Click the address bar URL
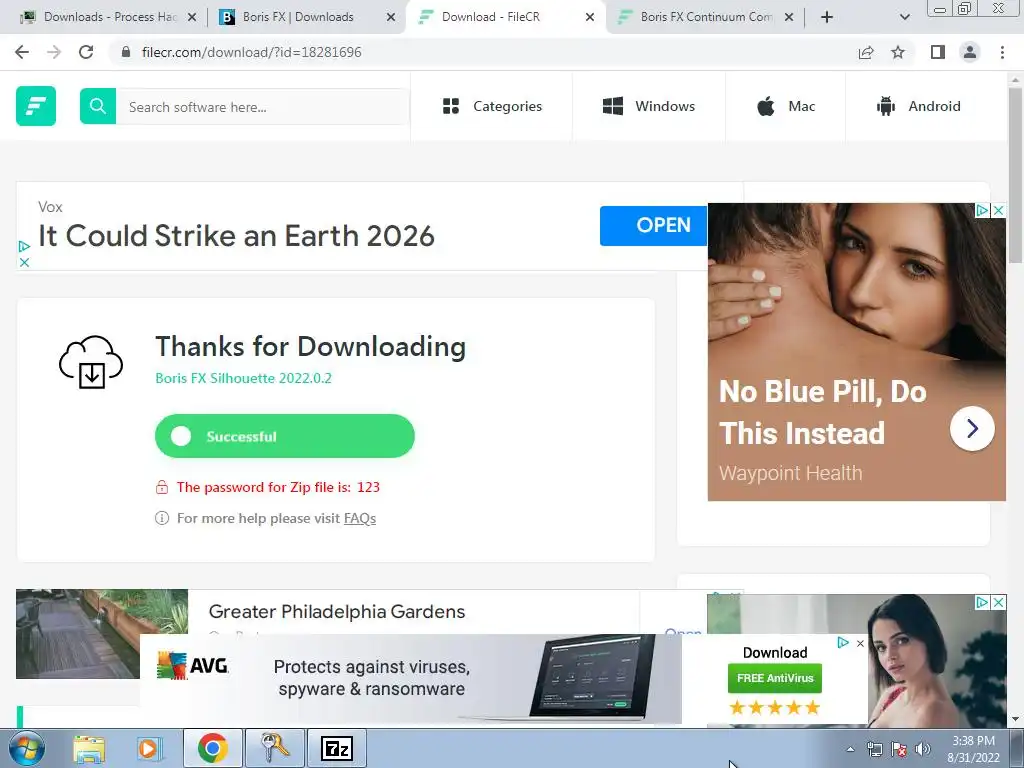The image size is (1024, 768). [251, 52]
